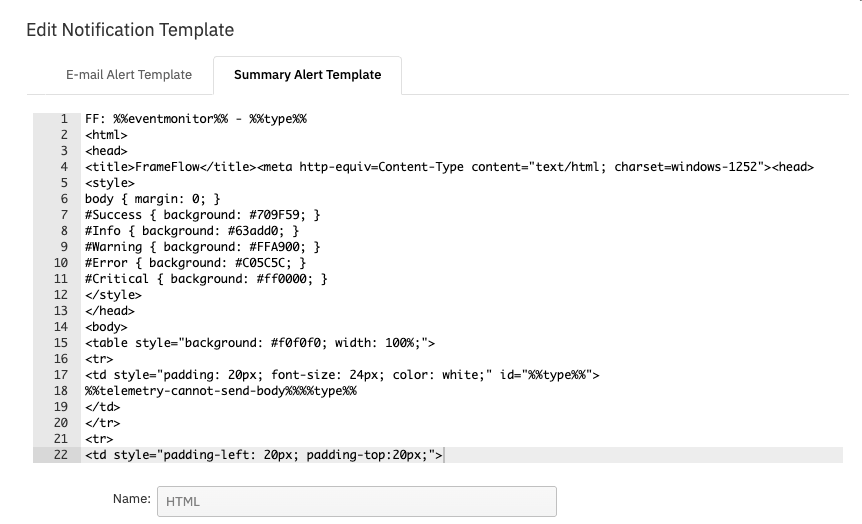Click line number 22 in the gutter
Image resolution: width=862 pixels, height=524 pixels.
click(x=60, y=455)
